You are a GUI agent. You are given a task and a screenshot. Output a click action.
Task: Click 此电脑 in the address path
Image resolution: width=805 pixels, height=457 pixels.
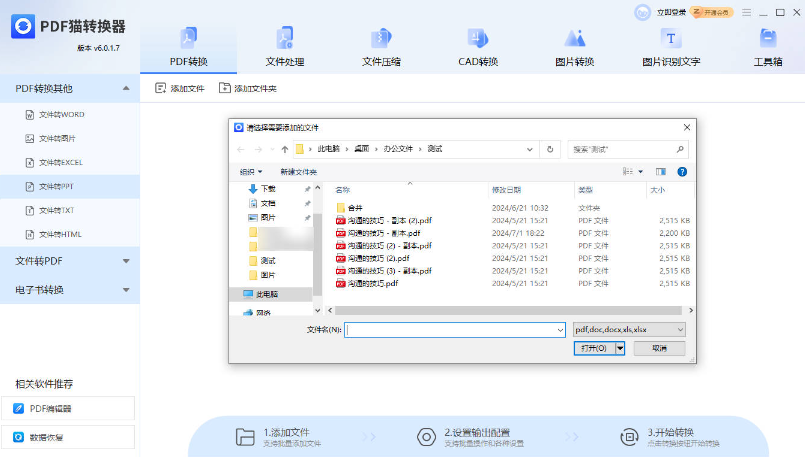click(329, 149)
